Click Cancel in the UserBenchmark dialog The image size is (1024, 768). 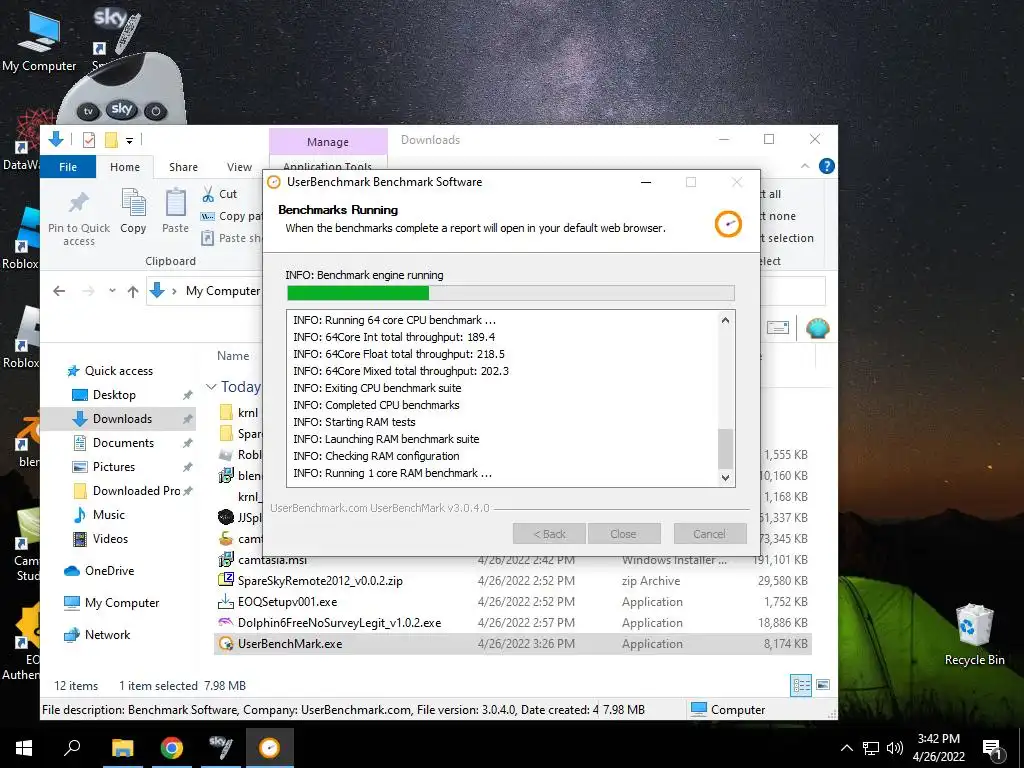coord(710,534)
